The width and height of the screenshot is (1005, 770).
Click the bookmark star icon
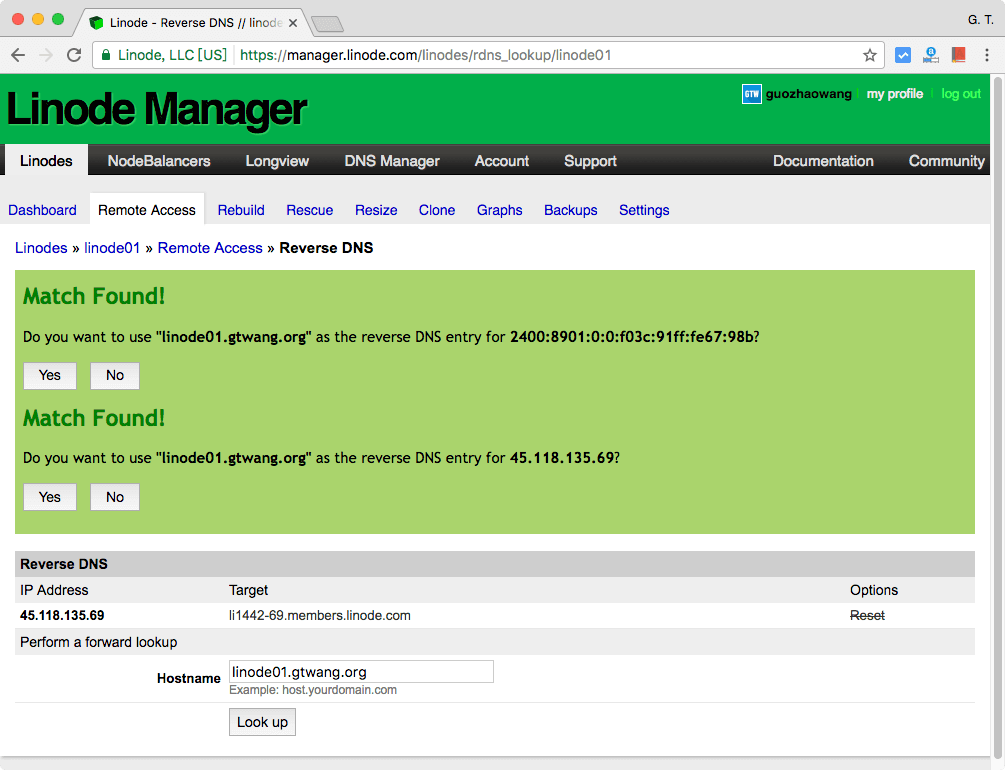[x=872, y=55]
